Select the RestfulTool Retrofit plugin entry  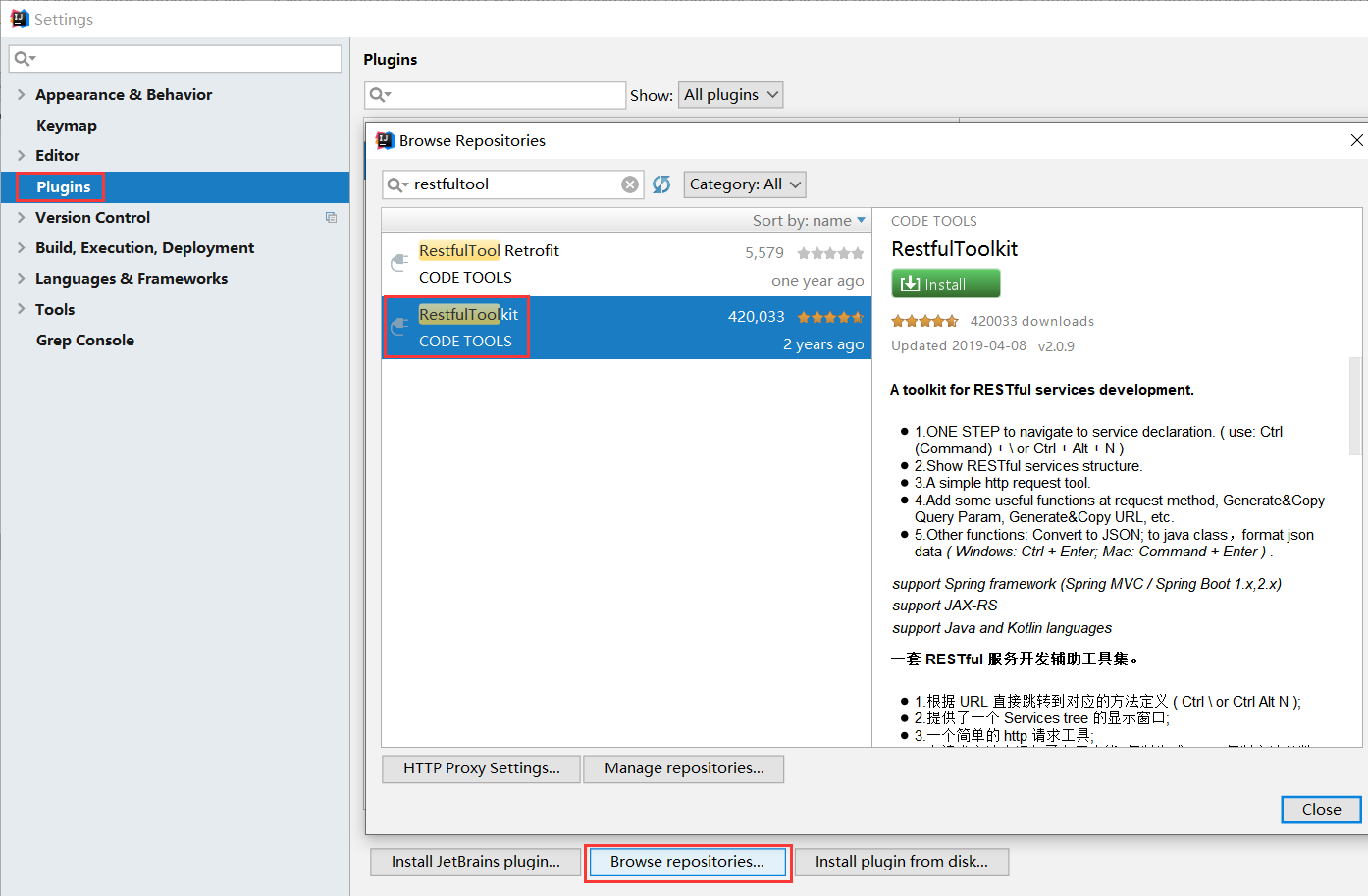pos(626,264)
